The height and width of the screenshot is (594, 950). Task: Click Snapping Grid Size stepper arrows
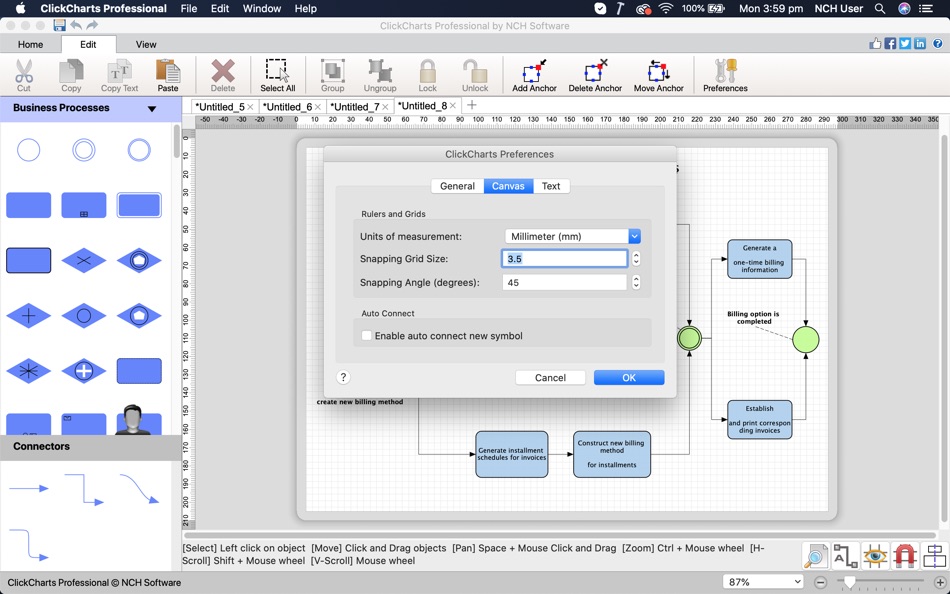click(x=636, y=259)
